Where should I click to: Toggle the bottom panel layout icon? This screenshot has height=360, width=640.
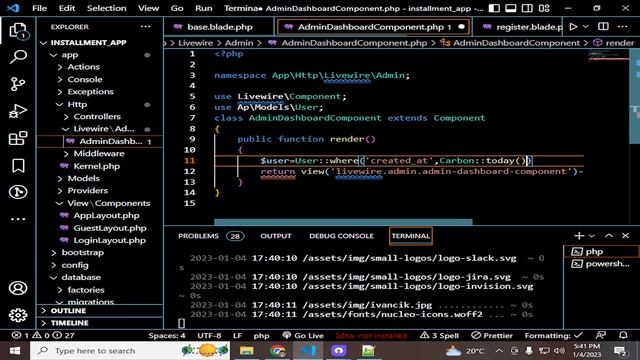coord(511,8)
